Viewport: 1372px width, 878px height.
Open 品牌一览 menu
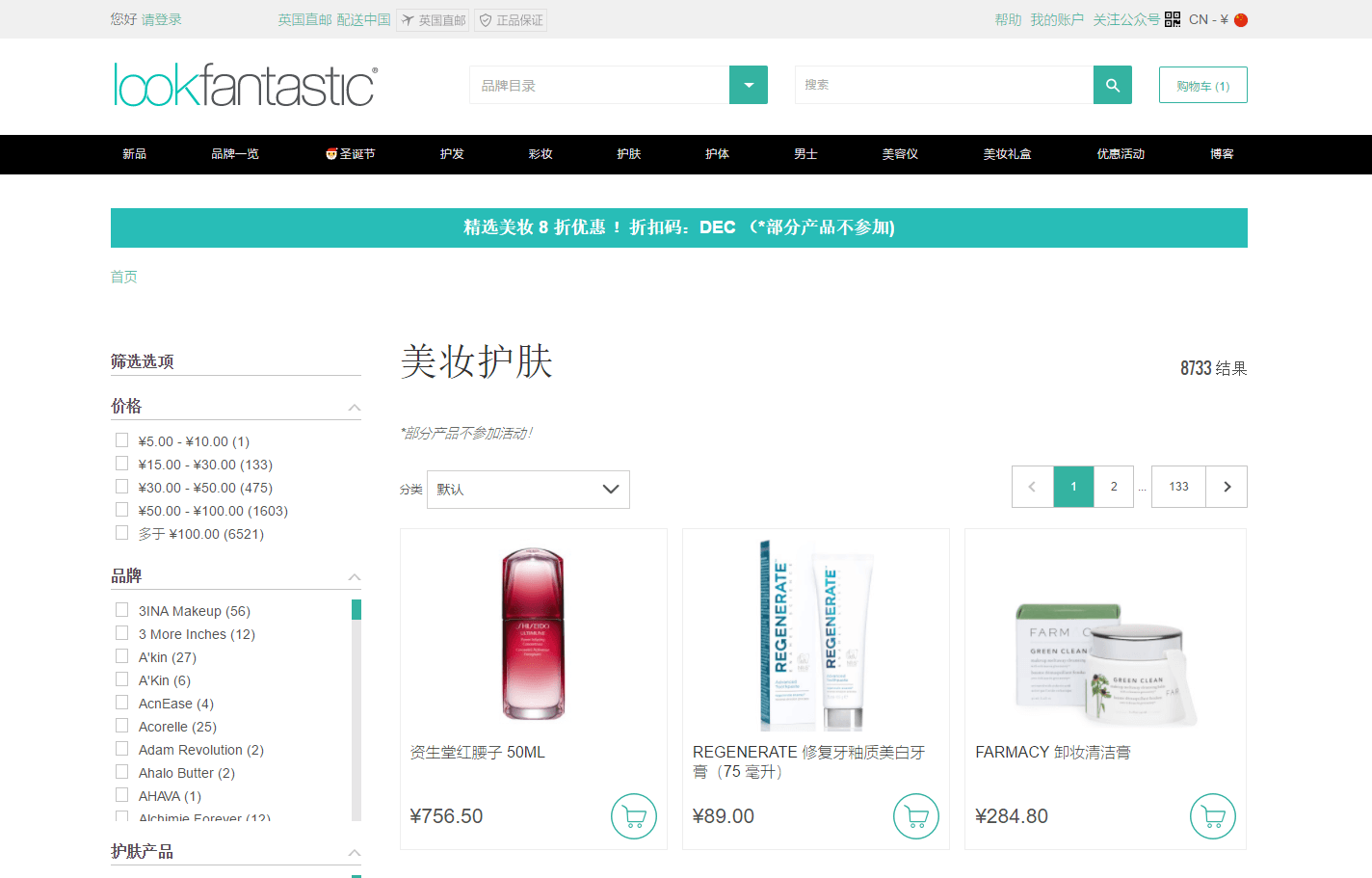(235, 154)
